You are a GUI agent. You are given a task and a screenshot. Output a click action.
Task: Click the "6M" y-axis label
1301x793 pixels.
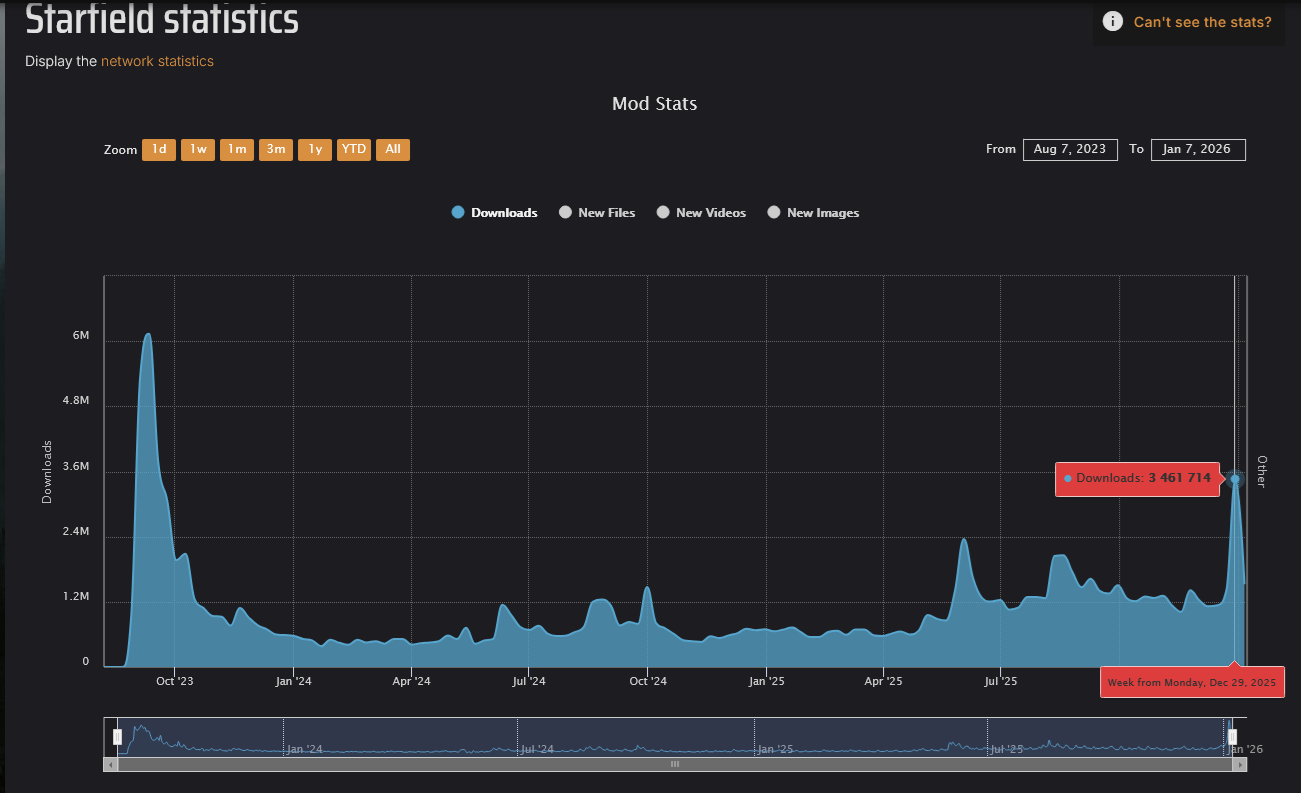point(81,336)
